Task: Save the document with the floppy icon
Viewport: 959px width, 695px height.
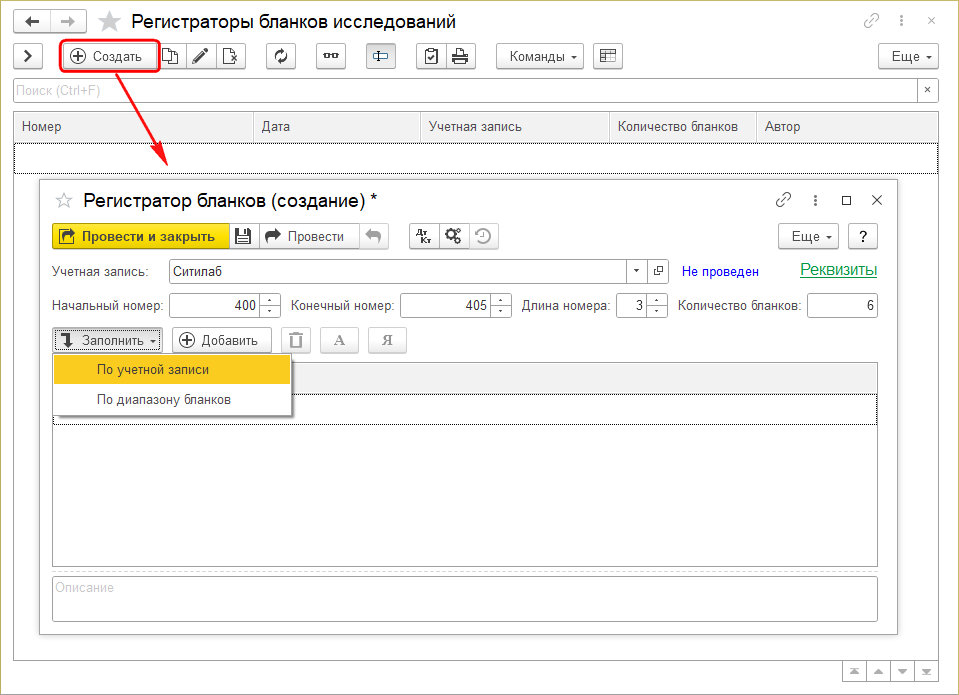Action: tap(243, 236)
